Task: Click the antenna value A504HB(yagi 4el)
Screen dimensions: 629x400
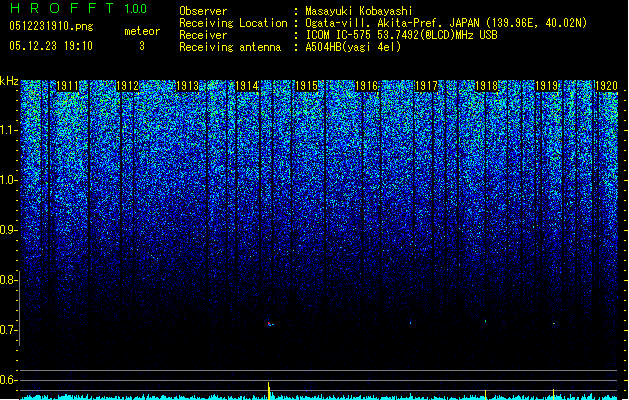Action: click(x=353, y=47)
